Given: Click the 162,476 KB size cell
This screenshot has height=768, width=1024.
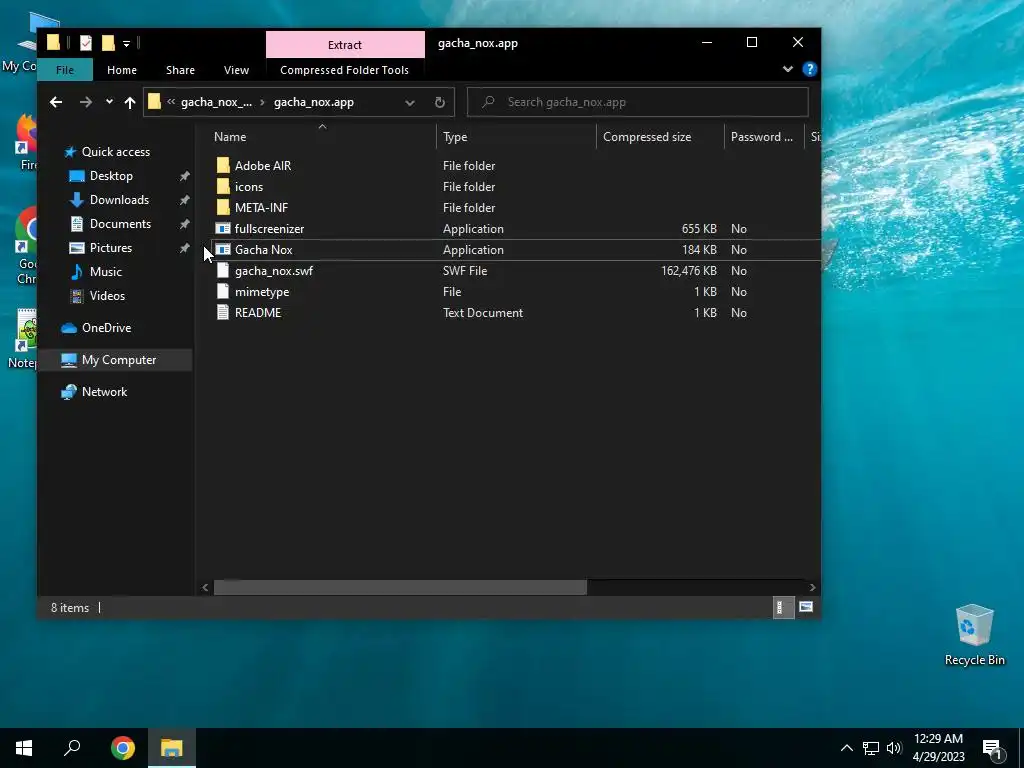Looking at the screenshot, I should (688, 270).
